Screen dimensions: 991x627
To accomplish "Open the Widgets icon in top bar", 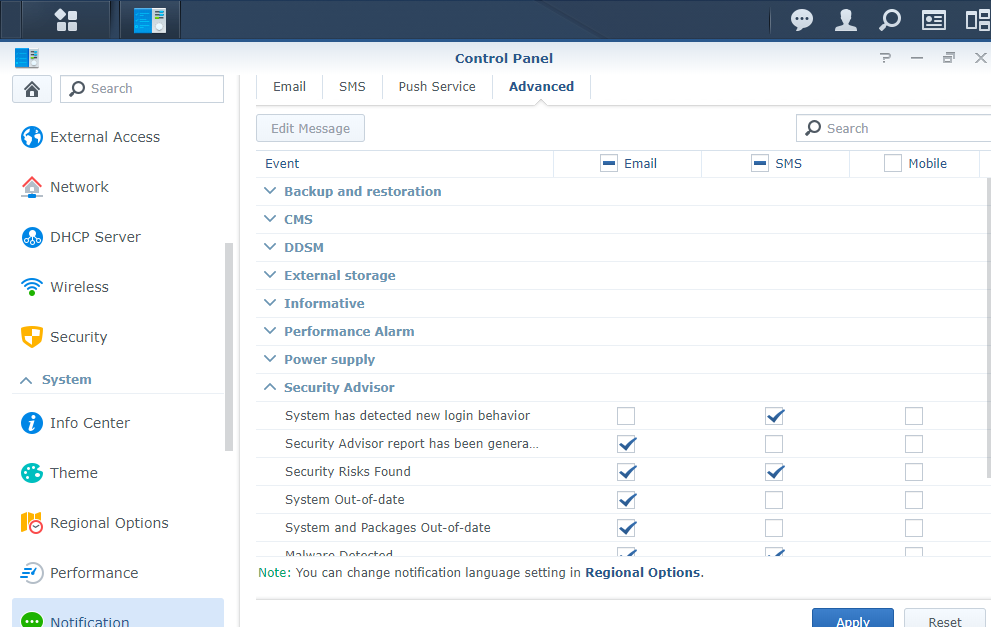I will [x=933, y=20].
